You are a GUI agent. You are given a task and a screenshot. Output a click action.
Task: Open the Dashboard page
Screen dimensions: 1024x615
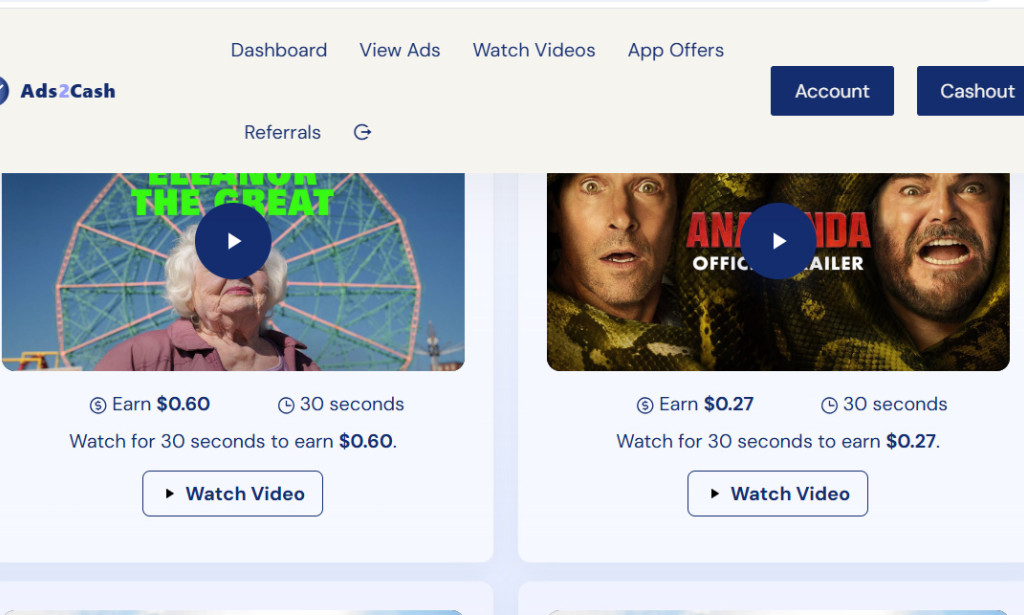pos(278,50)
